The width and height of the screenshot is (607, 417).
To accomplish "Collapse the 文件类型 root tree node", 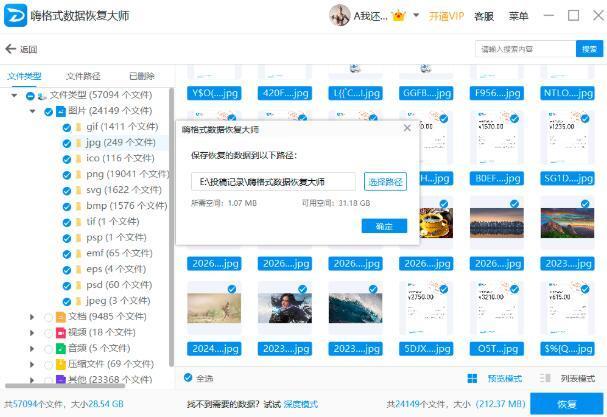I will click(14, 95).
